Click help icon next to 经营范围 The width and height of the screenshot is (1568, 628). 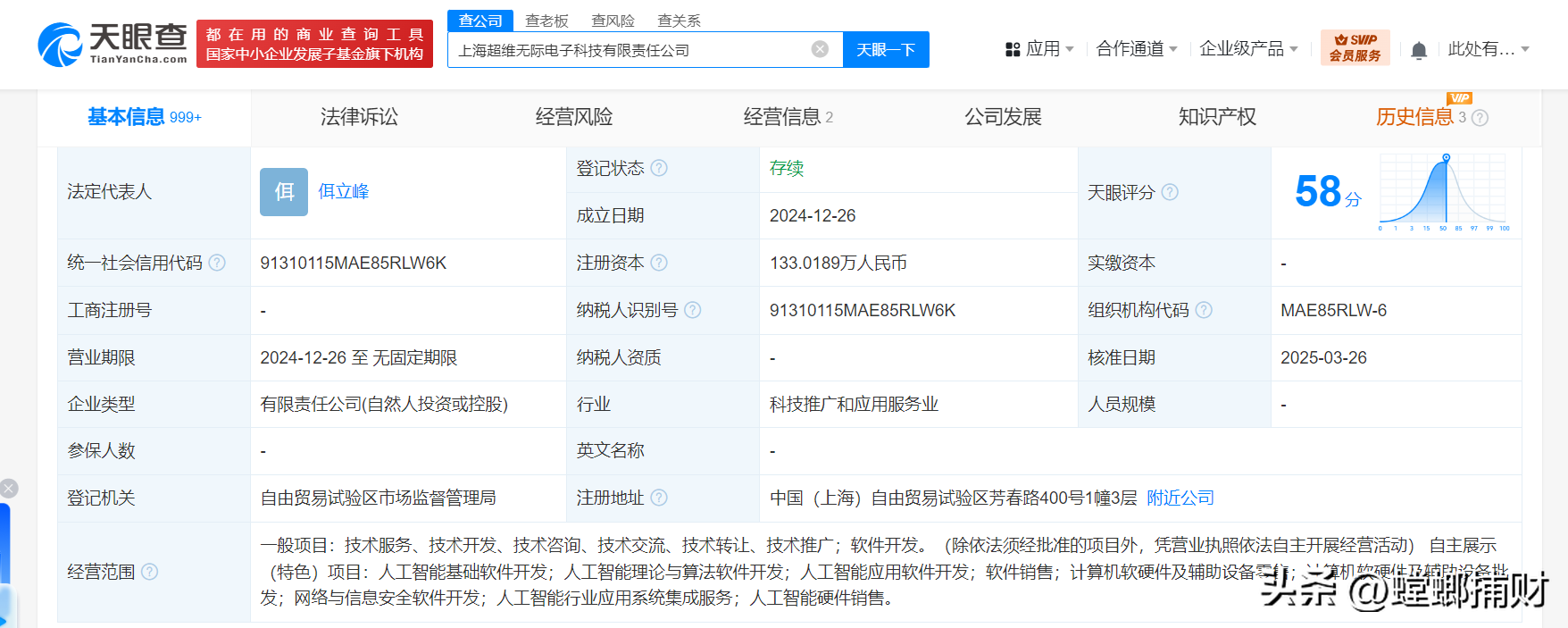(150, 572)
